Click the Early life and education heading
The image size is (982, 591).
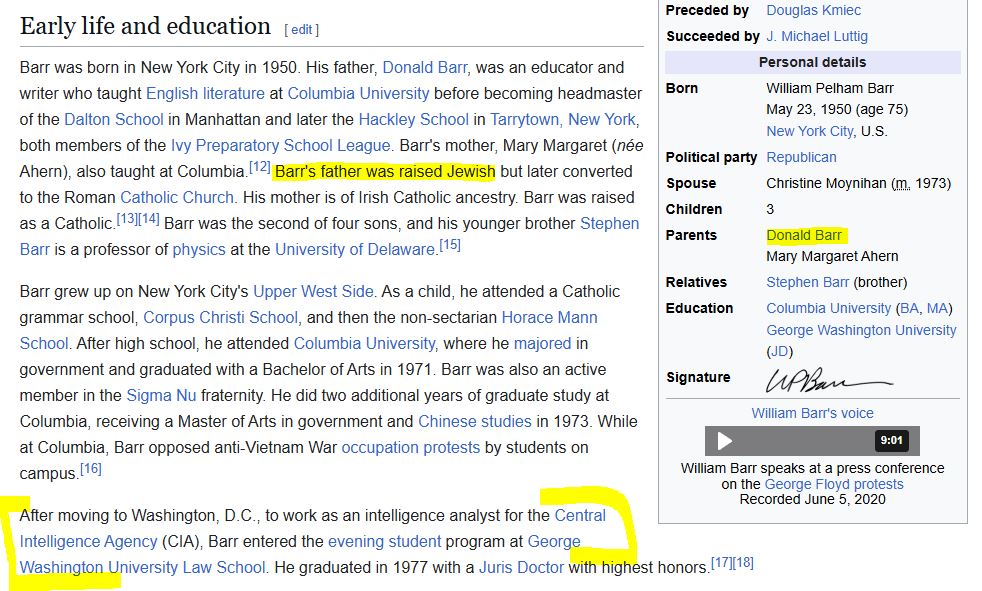point(145,26)
